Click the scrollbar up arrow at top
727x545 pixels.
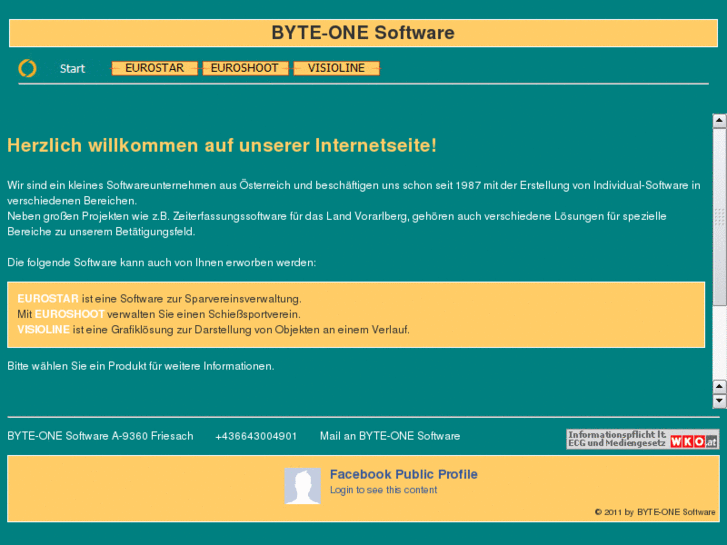click(x=719, y=121)
